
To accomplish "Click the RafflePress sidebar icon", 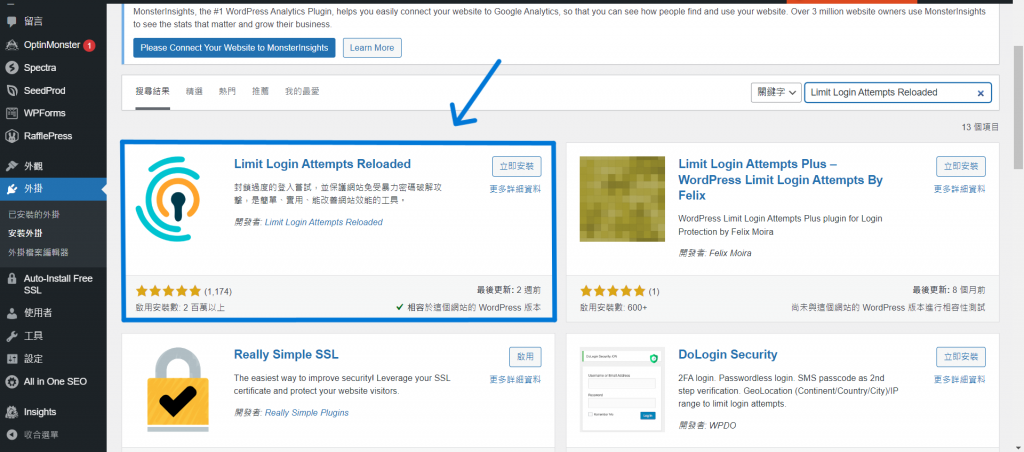I will pos(11,137).
